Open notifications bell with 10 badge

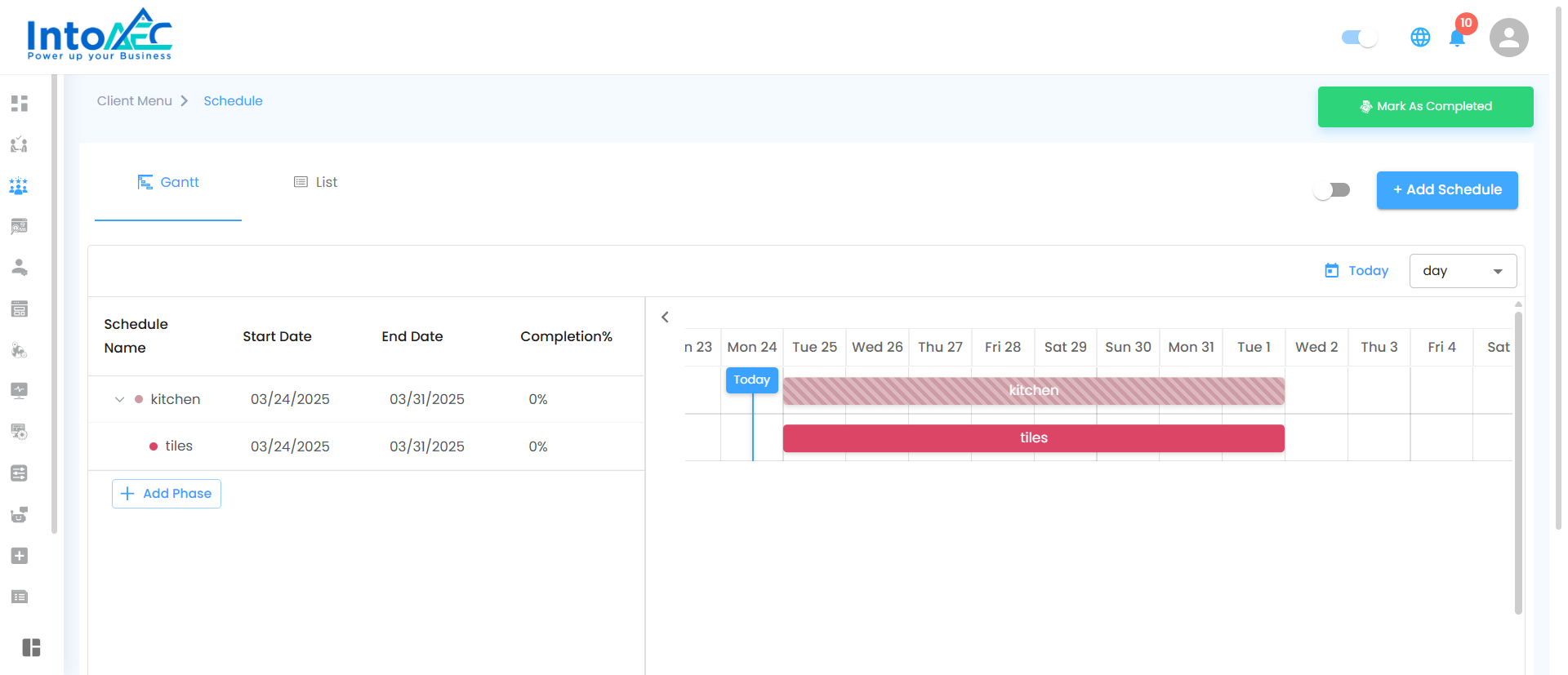click(x=1458, y=38)
